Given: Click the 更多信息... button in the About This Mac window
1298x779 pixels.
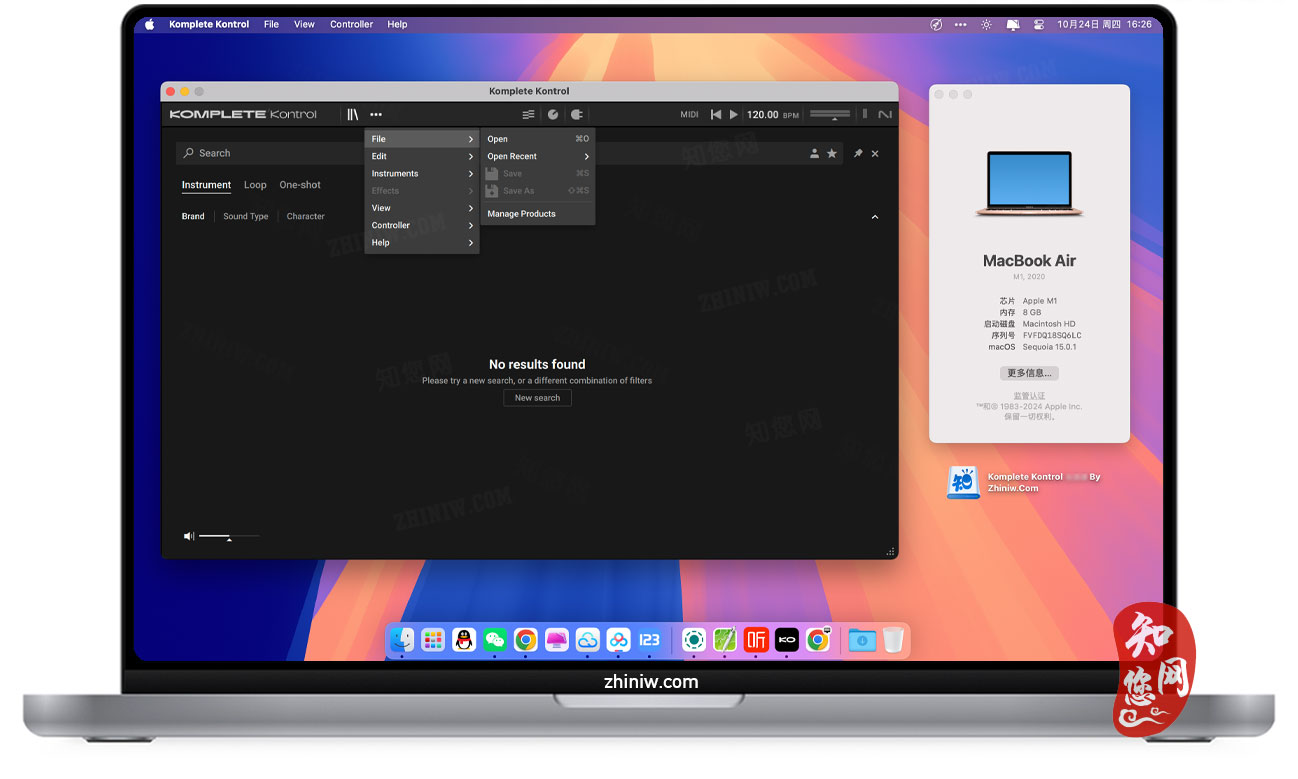Looking at the screenshot, I should (x=1029, y=373).
